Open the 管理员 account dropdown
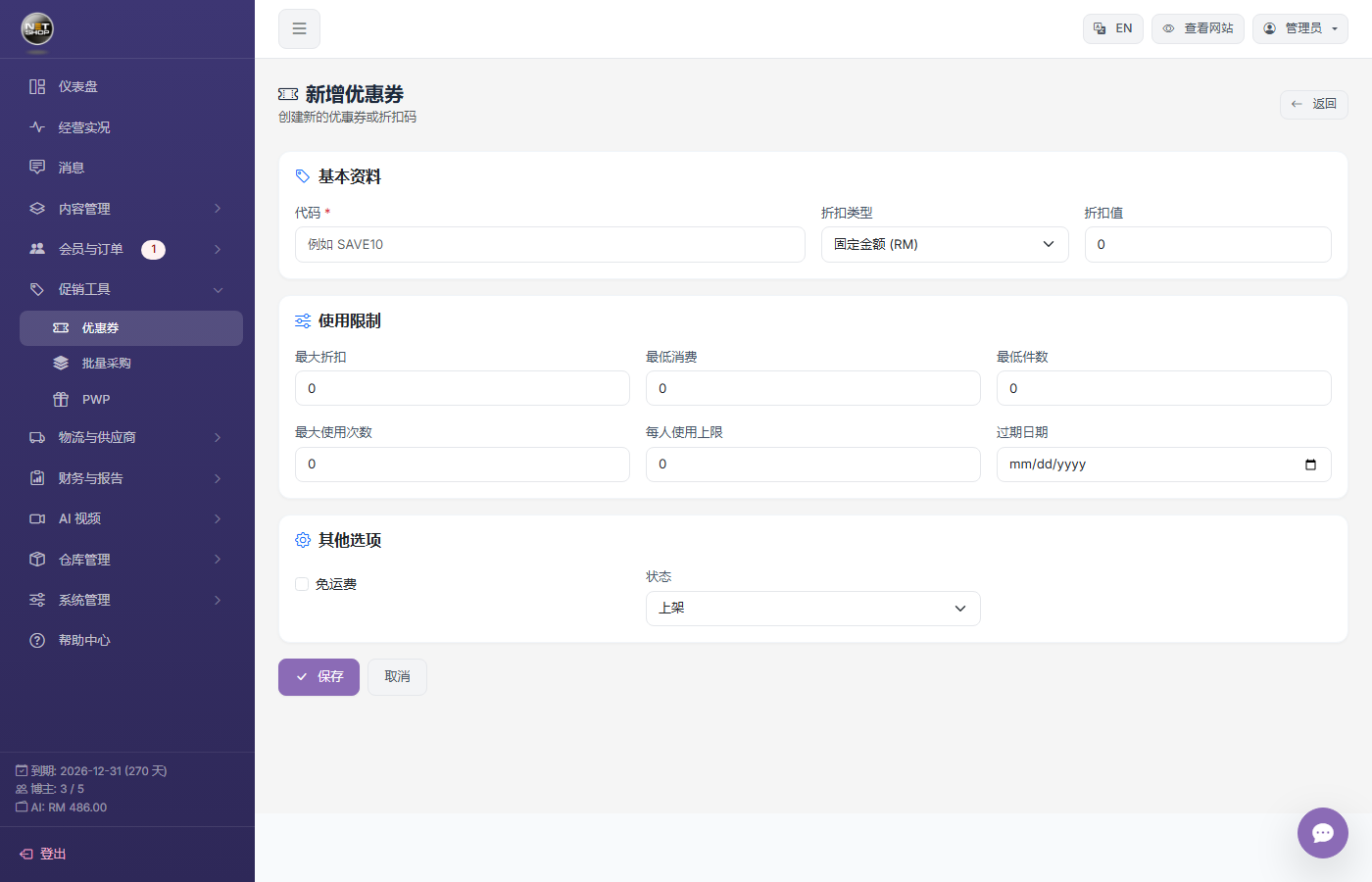Image resolution: width=1372 pixels, height=882 pixels. pyautogui.click(x=1300, y=28)
